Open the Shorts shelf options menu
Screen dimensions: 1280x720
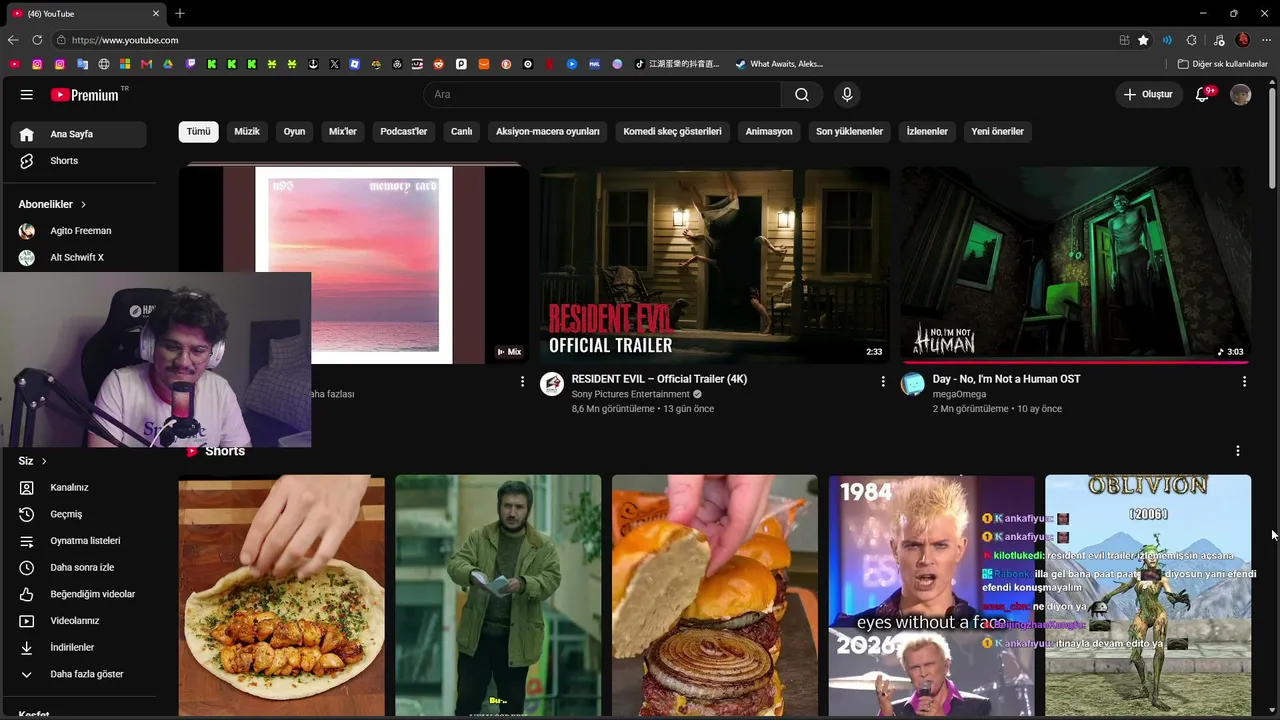point(1238,451)
